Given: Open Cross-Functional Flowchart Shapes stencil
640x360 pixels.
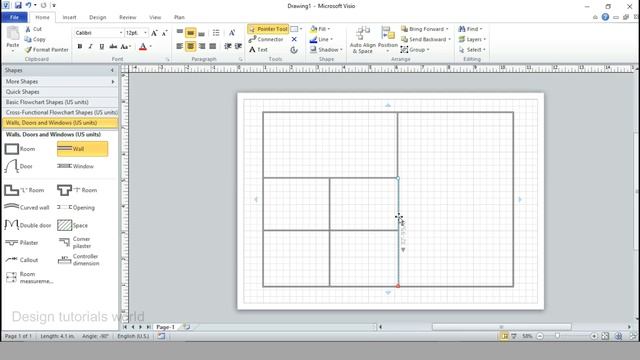Looking at the screenshot, I should click(x=60, y=112).
